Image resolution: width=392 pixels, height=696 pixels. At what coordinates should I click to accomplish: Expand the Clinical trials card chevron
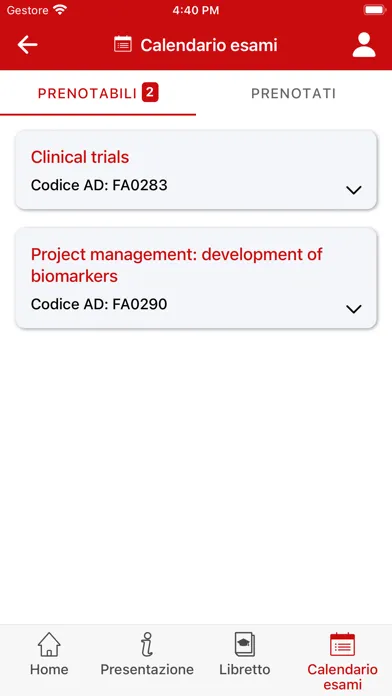pyautogui.click(x=354, y=190)
